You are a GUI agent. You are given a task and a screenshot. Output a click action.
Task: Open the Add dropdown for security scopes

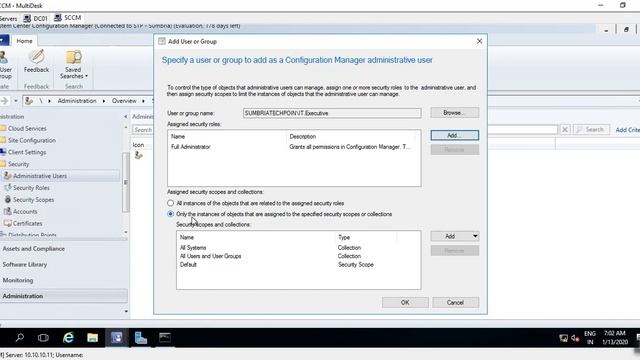(475, 236)
